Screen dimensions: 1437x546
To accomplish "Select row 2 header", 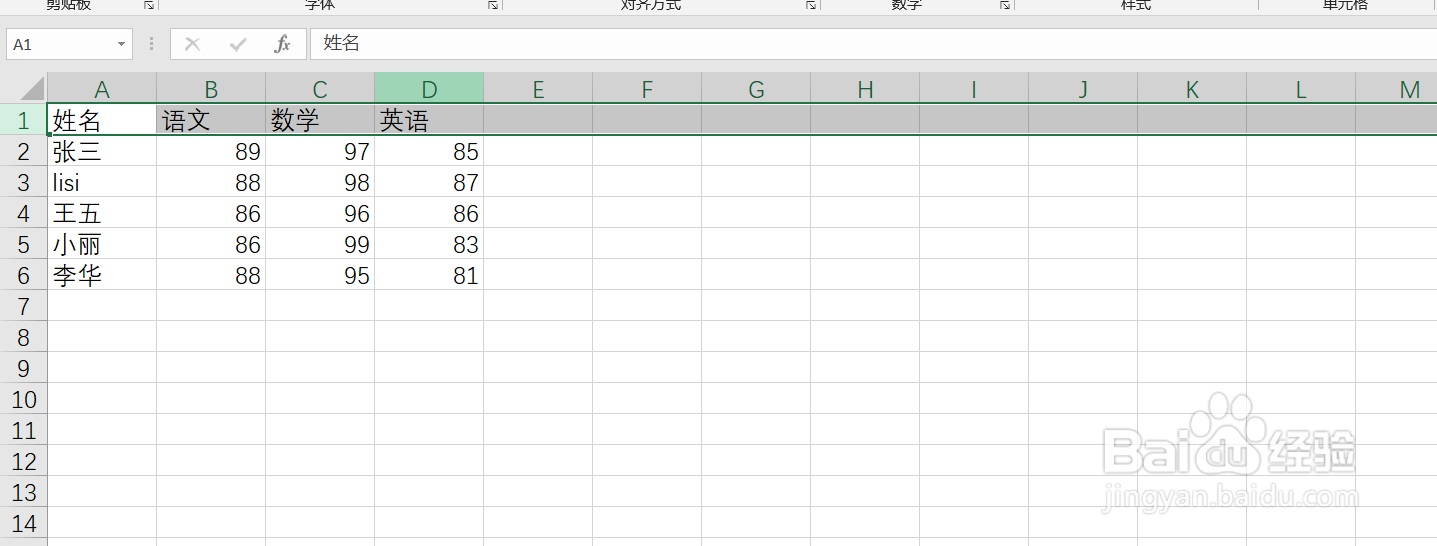I will 24,151.
